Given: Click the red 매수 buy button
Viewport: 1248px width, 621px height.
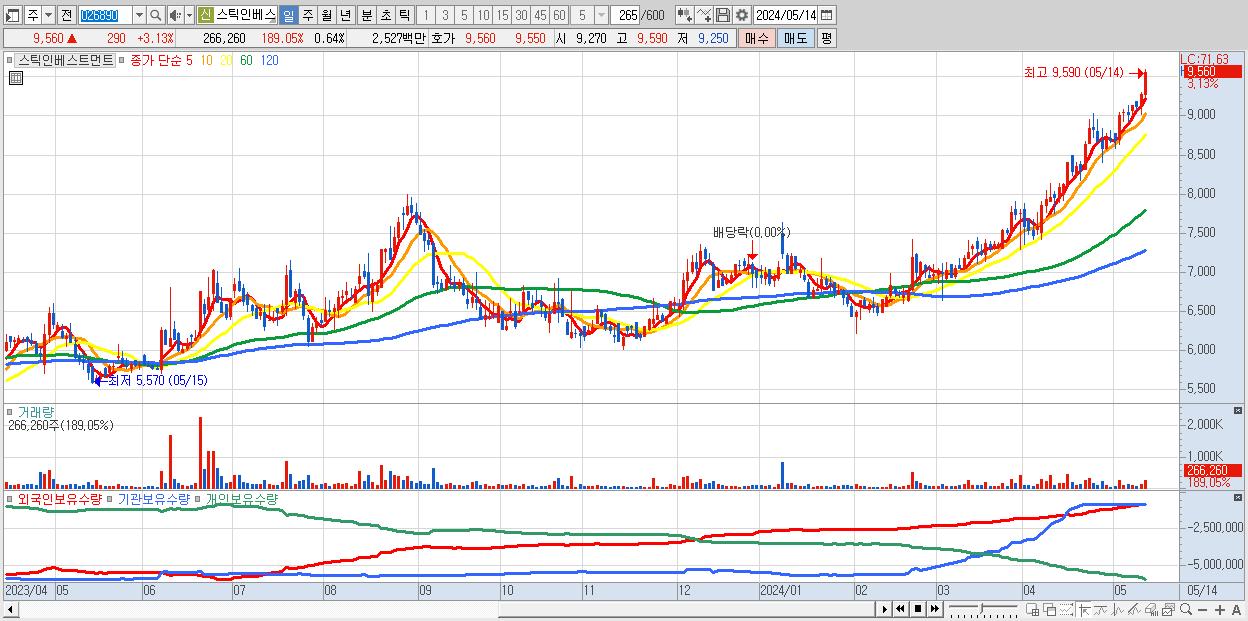Looking at the screenshot, I should (756, 38).
